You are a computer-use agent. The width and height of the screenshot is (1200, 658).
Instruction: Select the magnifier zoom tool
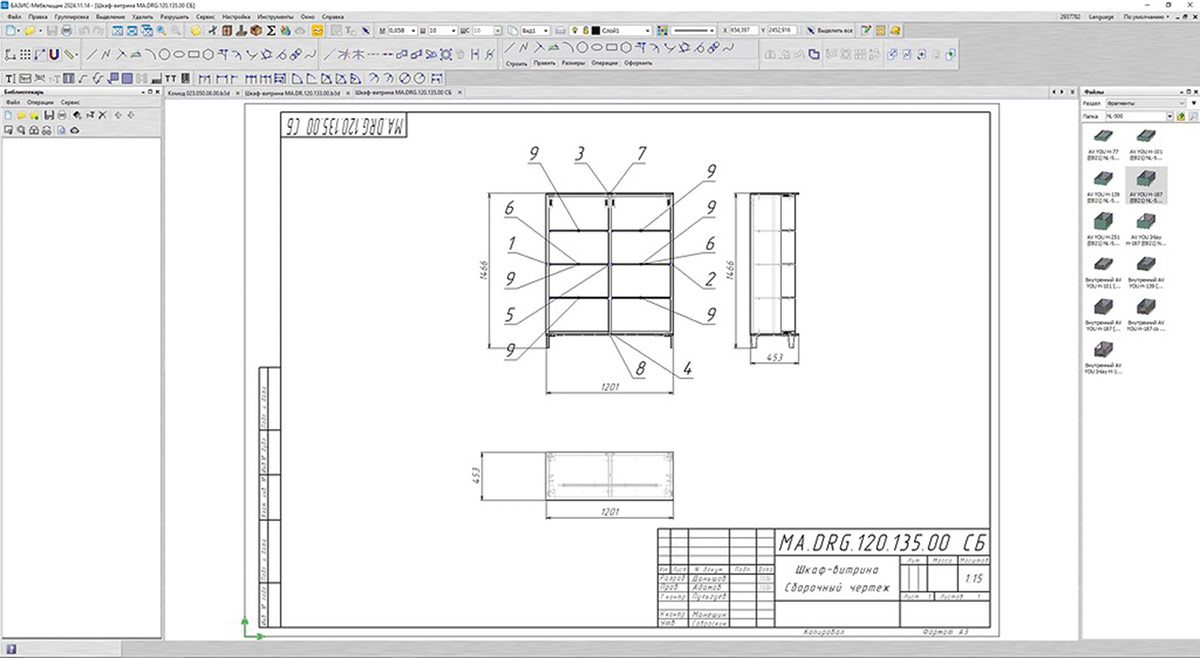[160, 32]
